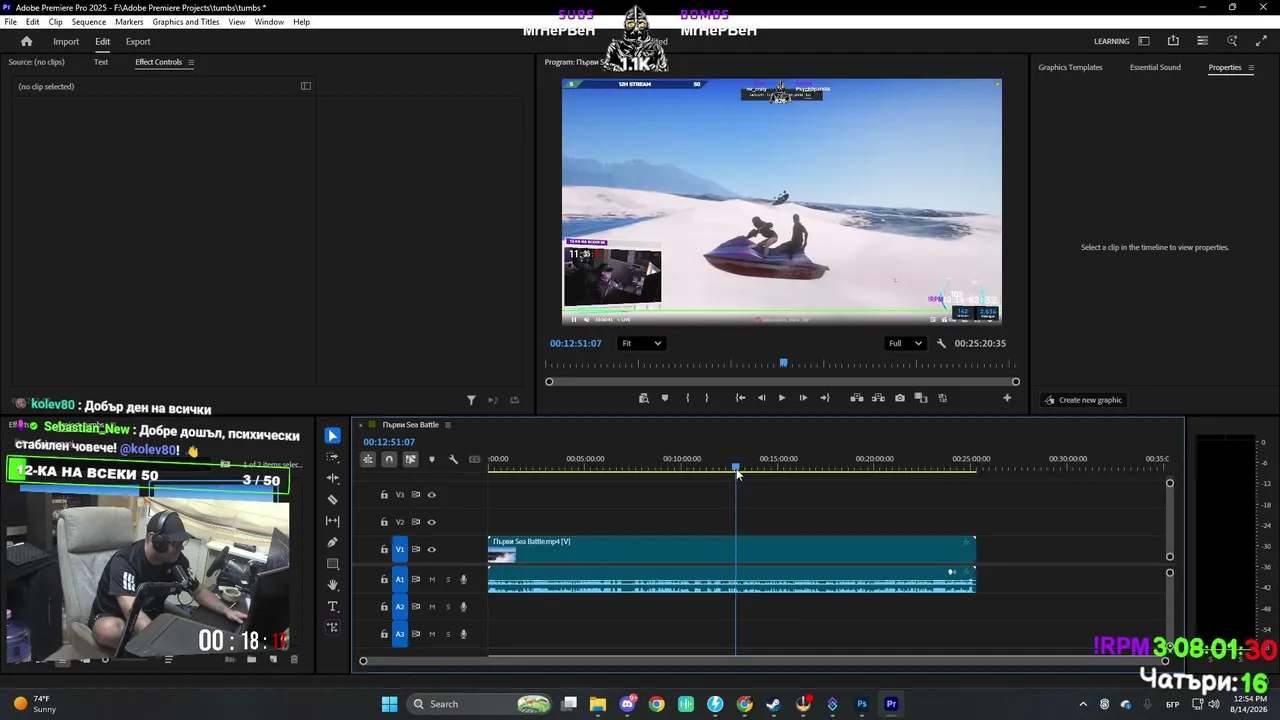Open the Sequence menu
The image size is (1280, 720).
click(89, 22)
